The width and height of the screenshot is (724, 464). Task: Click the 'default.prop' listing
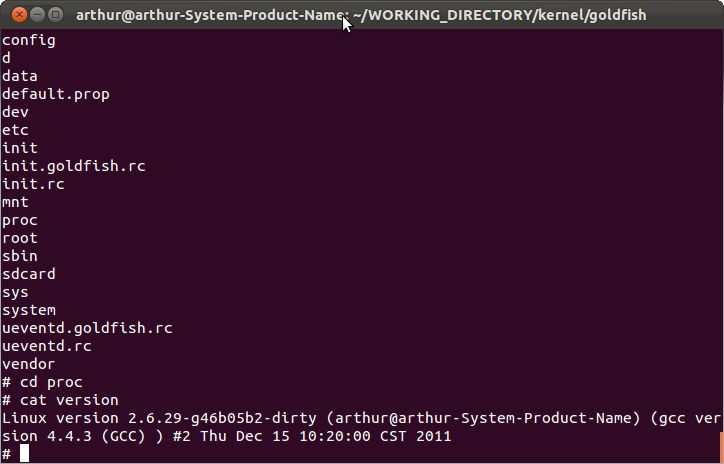click(56, 95)
